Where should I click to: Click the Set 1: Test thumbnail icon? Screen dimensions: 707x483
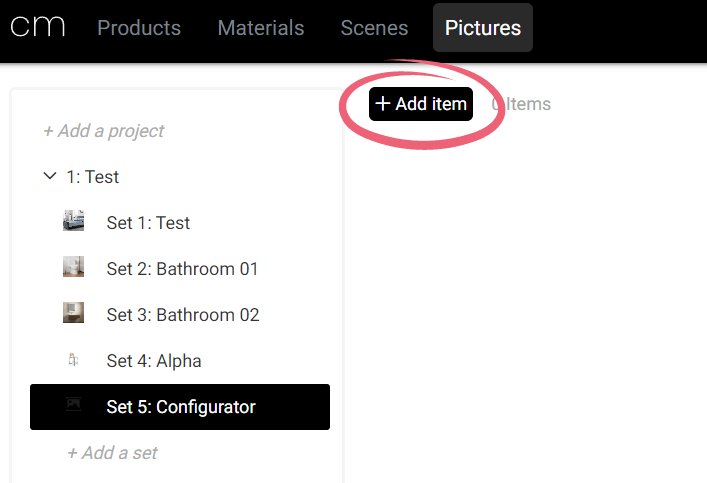(x=74, y=222)
